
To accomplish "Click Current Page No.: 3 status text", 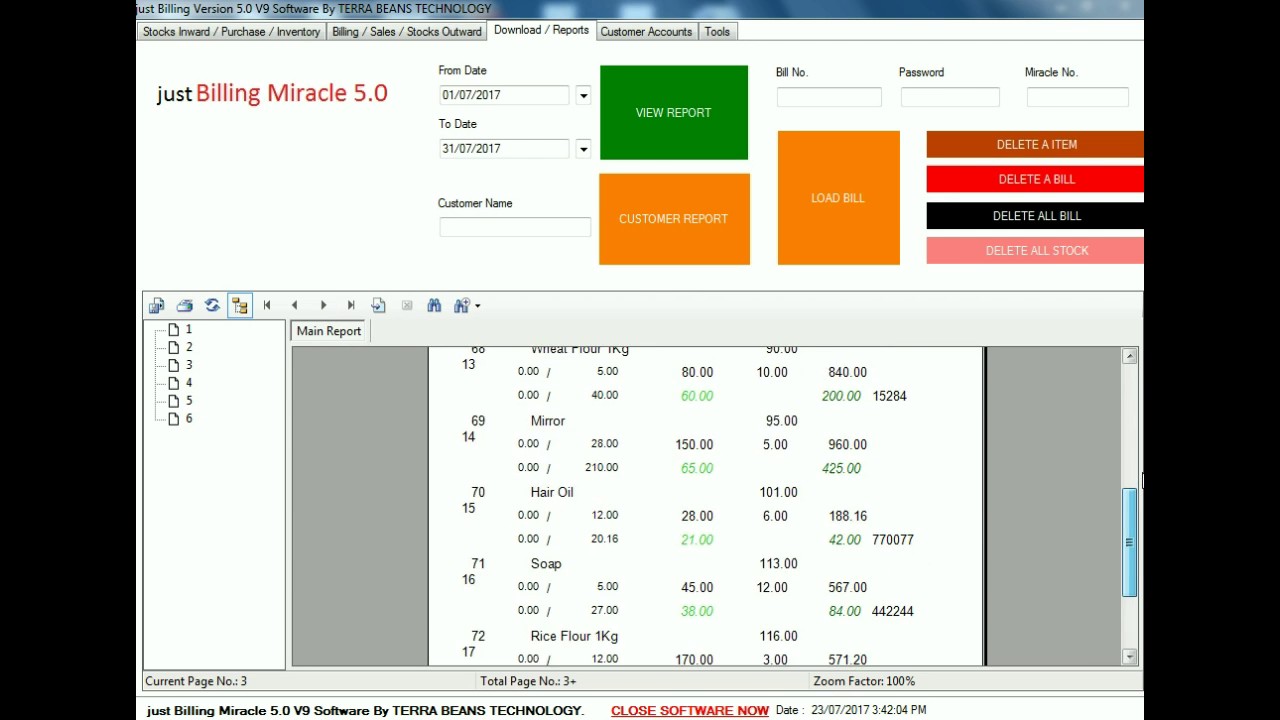I will pyautogui.click(x=196, y=681).
